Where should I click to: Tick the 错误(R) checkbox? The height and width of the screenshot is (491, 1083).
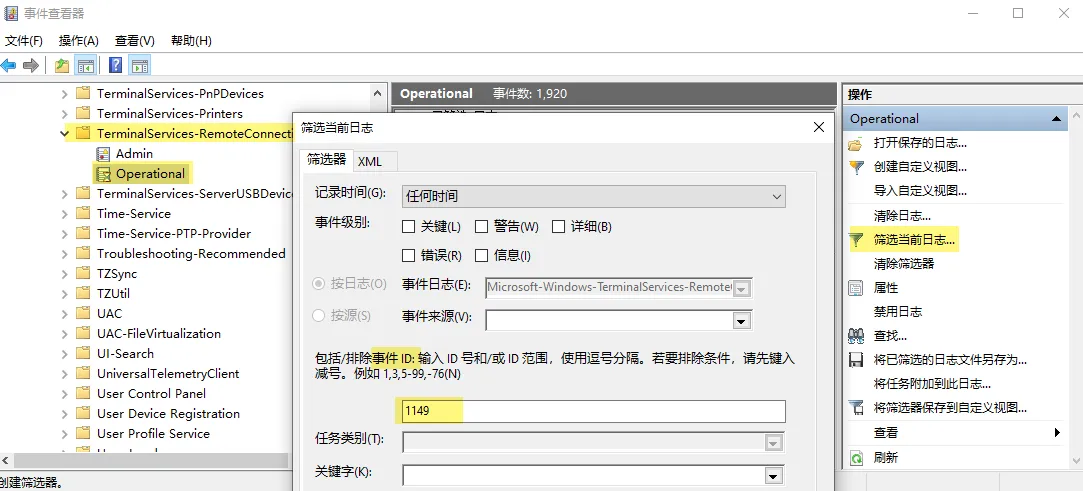coord(409,256)
